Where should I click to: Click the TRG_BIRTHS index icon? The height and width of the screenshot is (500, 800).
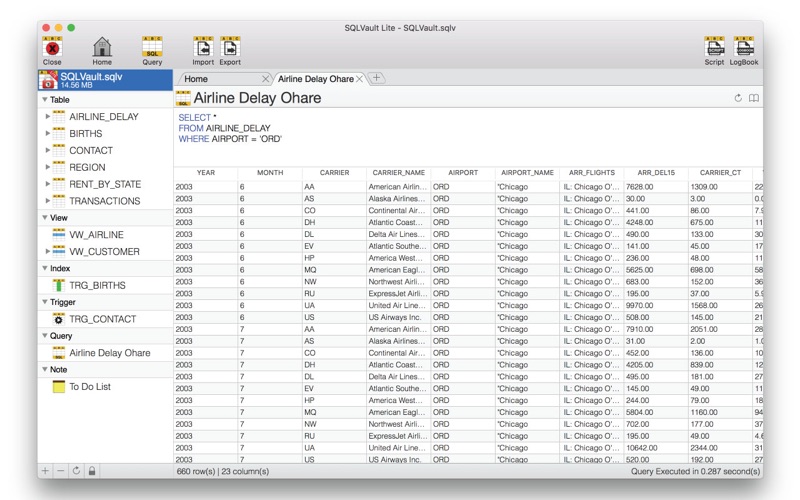coord(59,285)
